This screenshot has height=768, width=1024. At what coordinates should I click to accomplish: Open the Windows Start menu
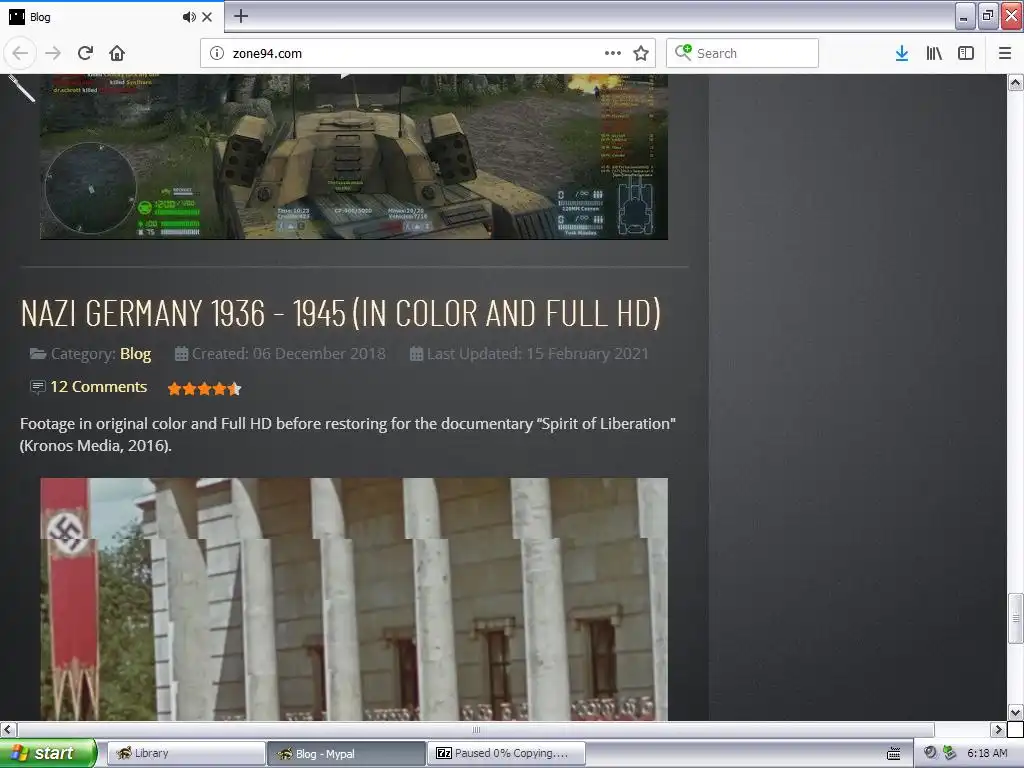(x=48, y=753)
